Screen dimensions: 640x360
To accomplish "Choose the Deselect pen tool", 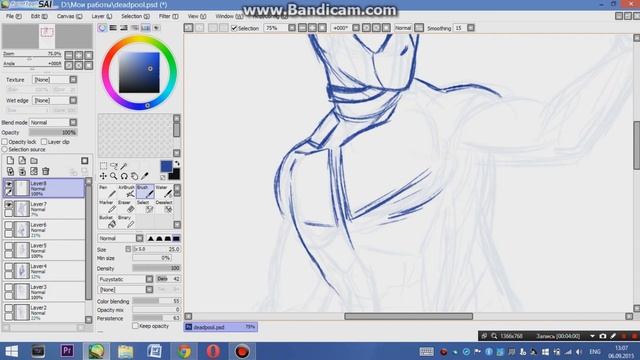I will 164,207.
